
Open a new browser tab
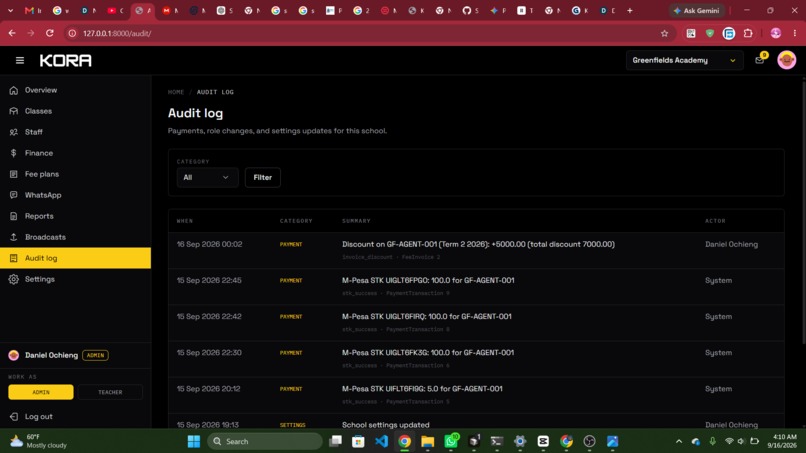pyautogui.click(x=630, y=10)
